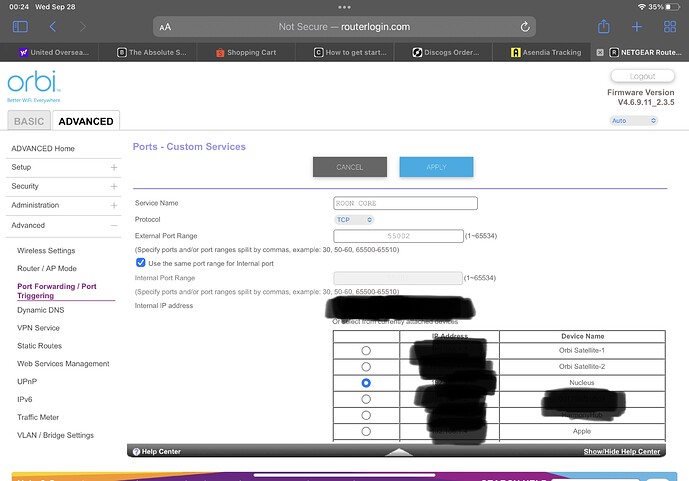
Task: Select the HarmonyHub radio button
Action: click(x=366, y=415)
